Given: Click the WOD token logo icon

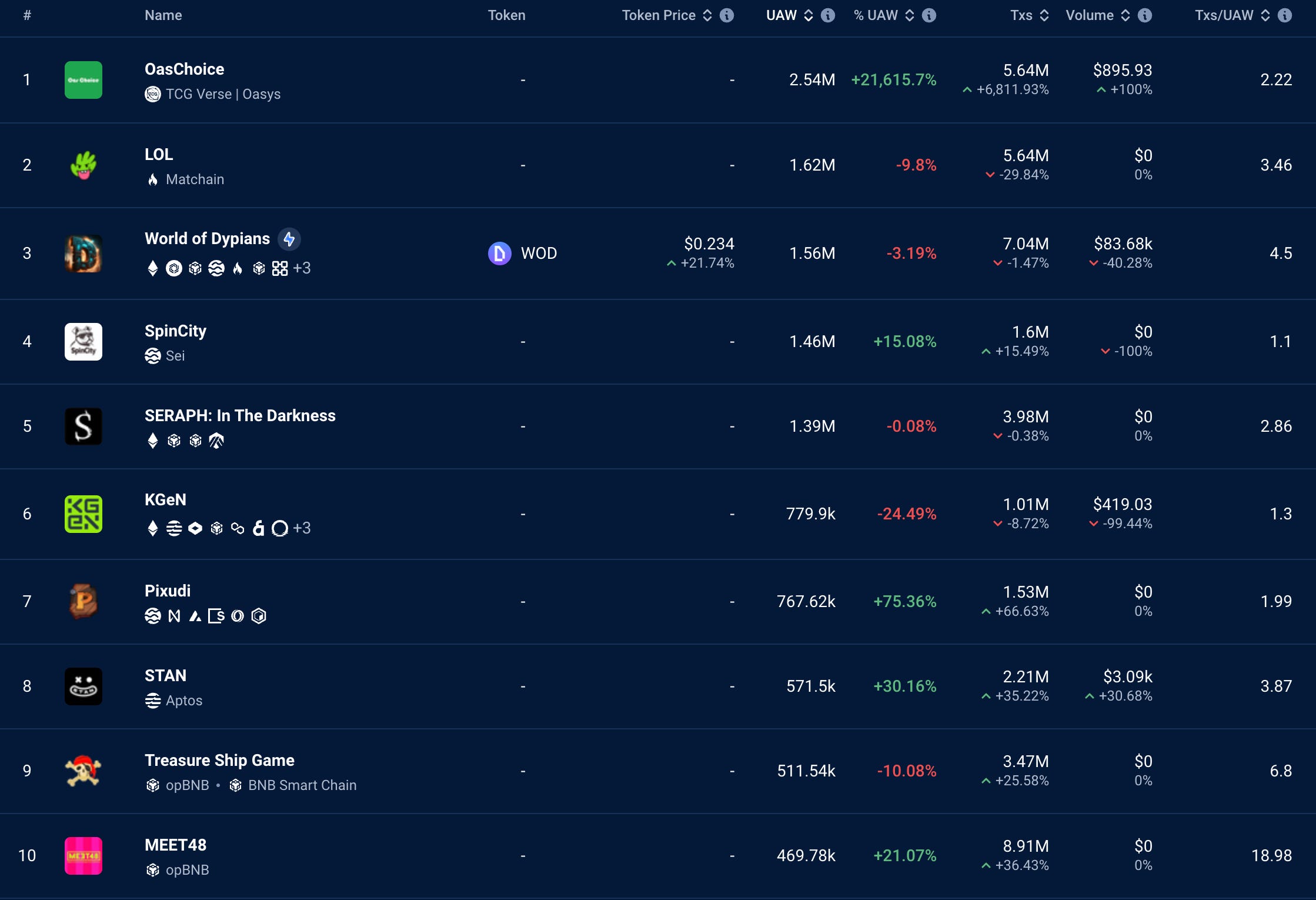Looking at the screenshot, I should pyautogui.click(x=500, y=254).
